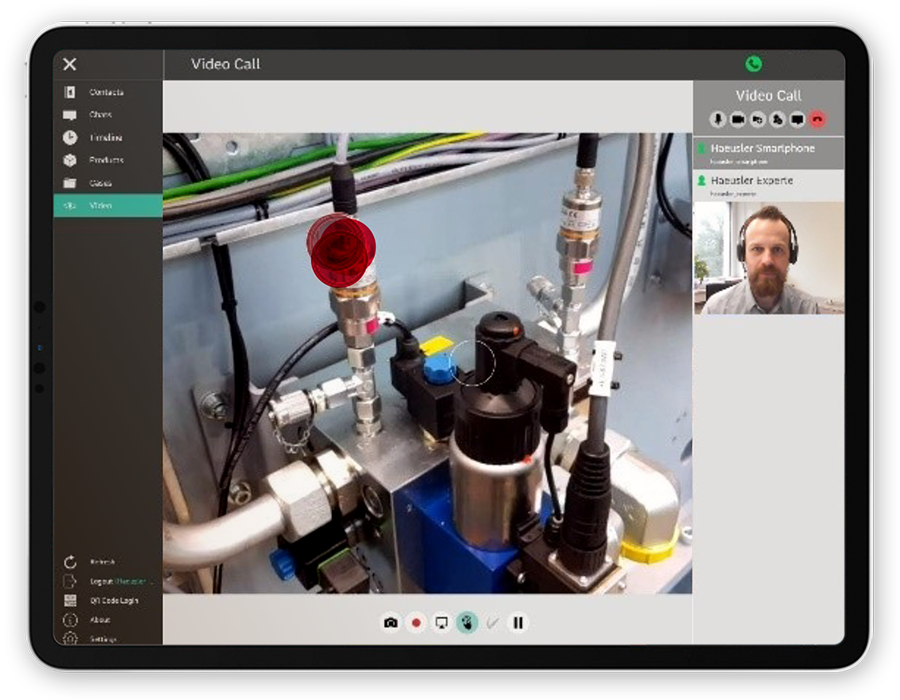Image resolution: width=900 pixels, height=700 pixels.
Task: Toggle the camera in Video Call panel
Action: click(738, 119)
